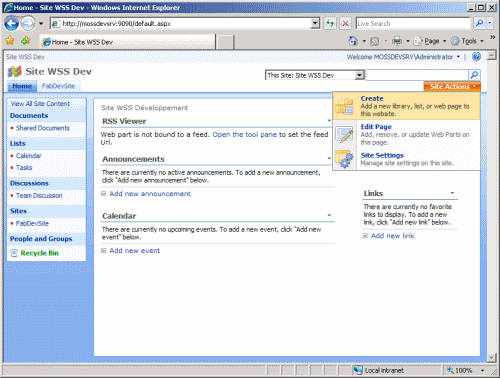Open Shared Documents in Quick Launch

43,128
